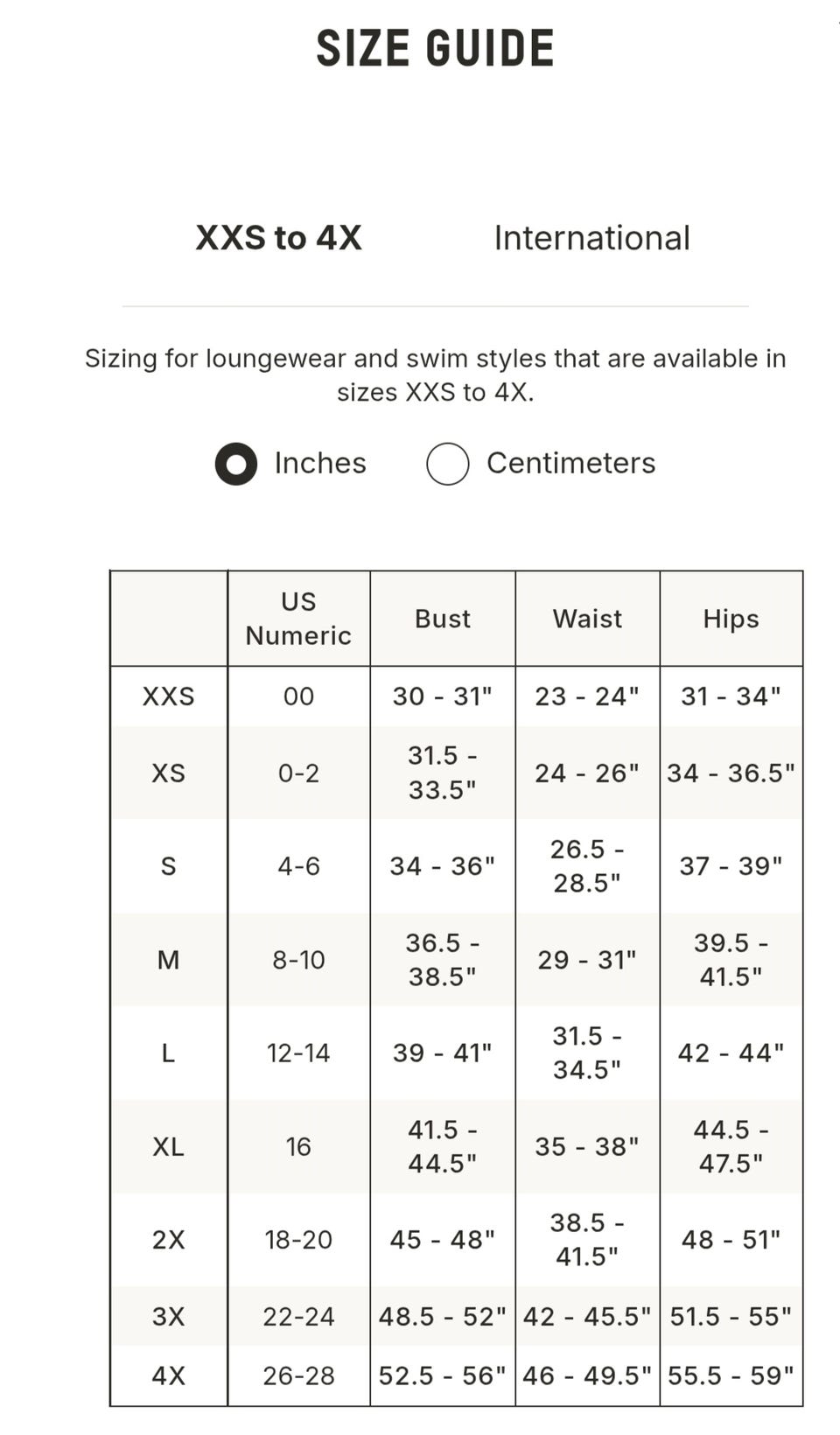Select the XL size row label
The width and height of the screenshot is (840, 1435).
pyautogui.click(x=169, y=1146)
